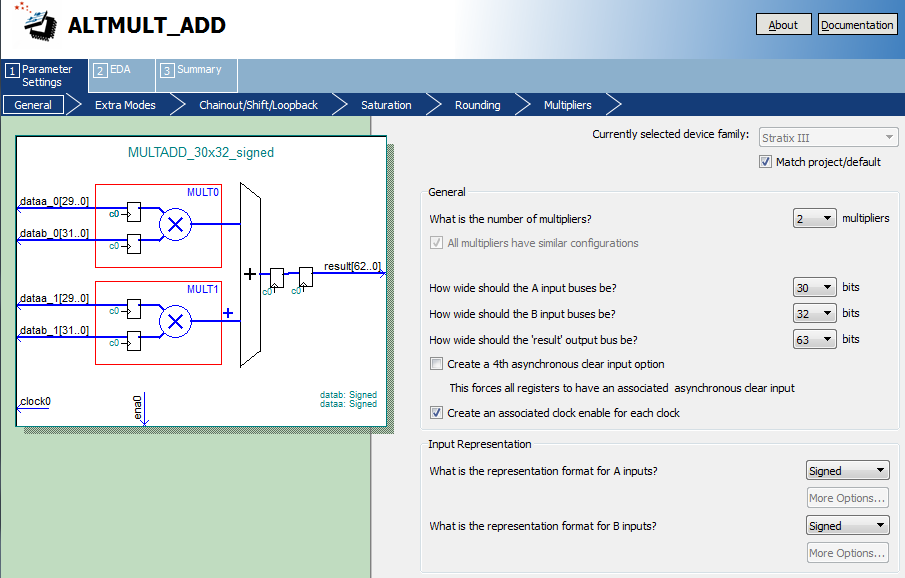Click the datab_0[31..0] port label
This screenshot has width=905, height=578.
pyautogui.click(x=54, y=233)
